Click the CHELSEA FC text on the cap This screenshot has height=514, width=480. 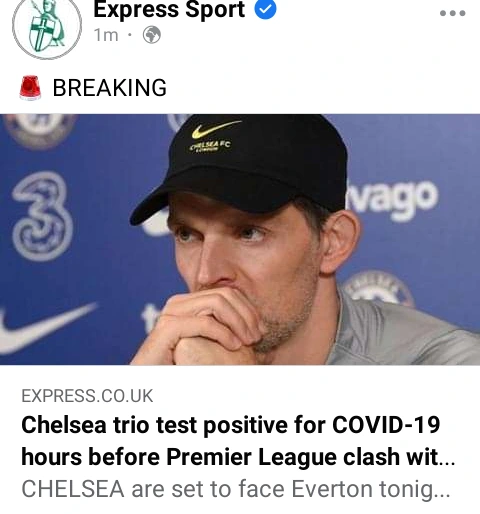[210, 146]
